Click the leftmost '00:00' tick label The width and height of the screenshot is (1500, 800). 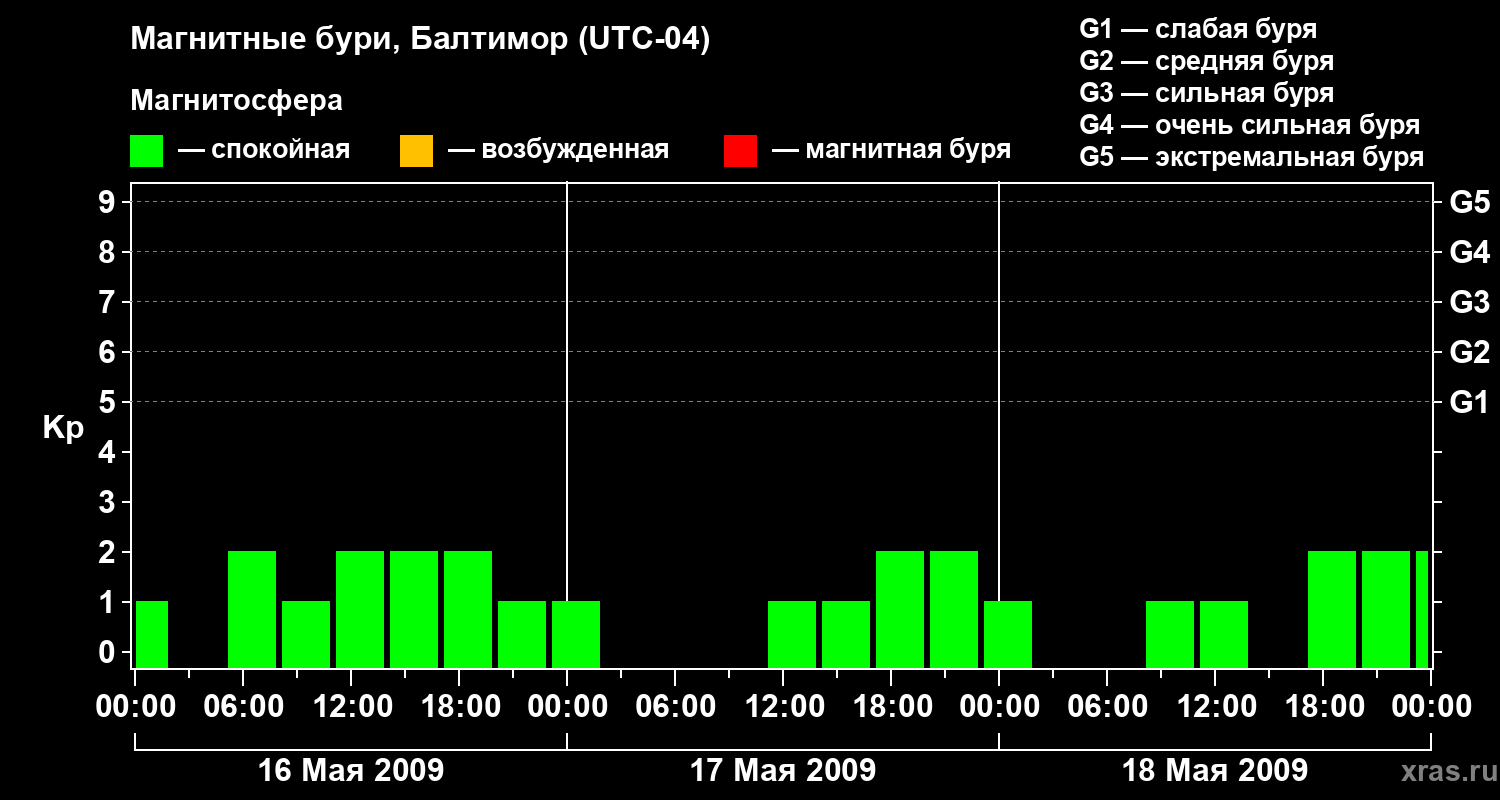(x=135, y=707)
